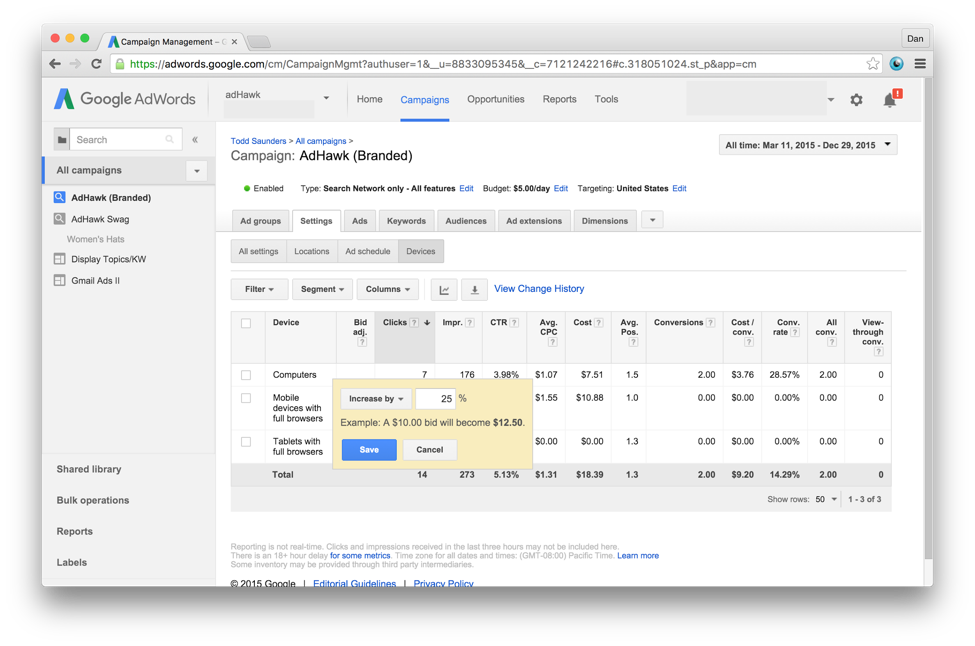Click the browser back arrow
The image size is (975, 646).
tap(55, 63)
